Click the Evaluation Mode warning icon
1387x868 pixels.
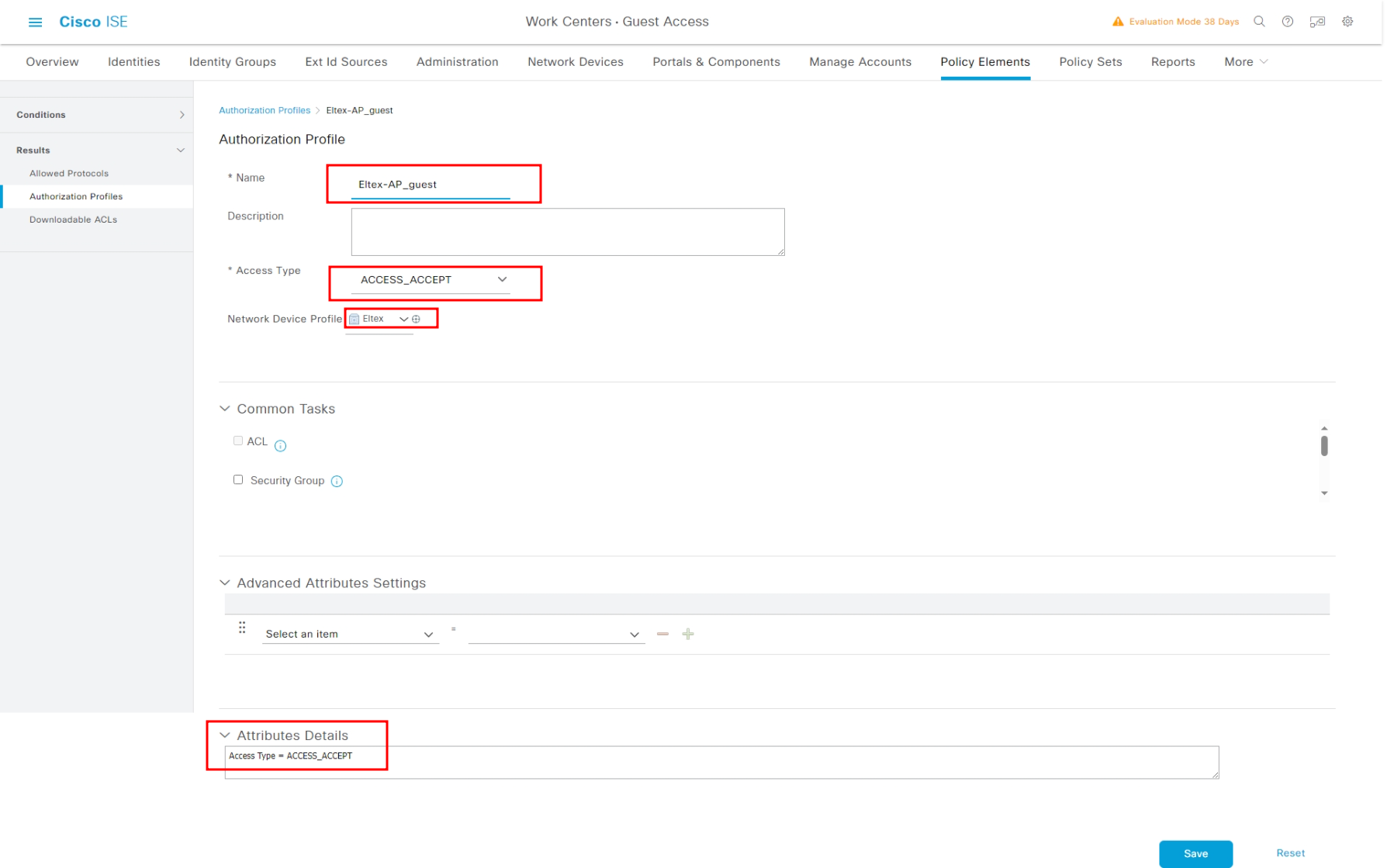point(1118,22)
